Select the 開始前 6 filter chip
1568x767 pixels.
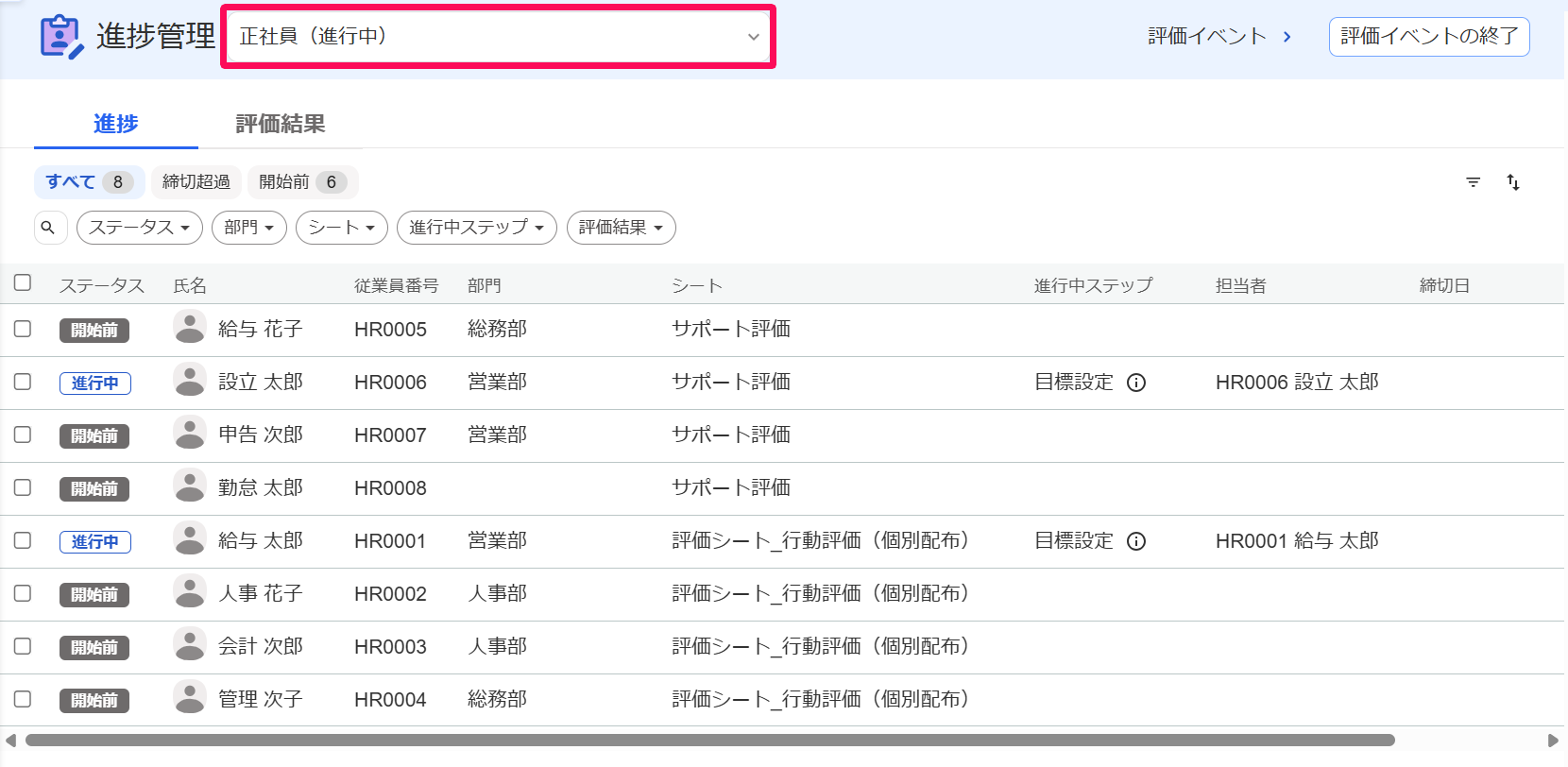303,182
